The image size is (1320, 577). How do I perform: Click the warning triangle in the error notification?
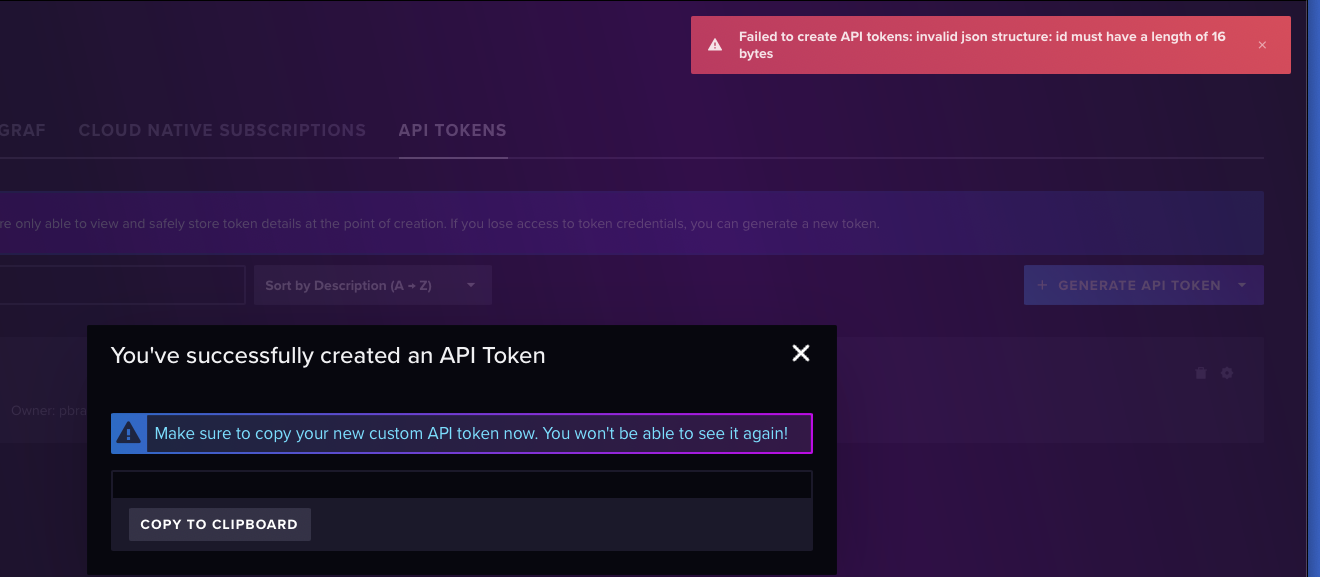(x=714, y=44)
